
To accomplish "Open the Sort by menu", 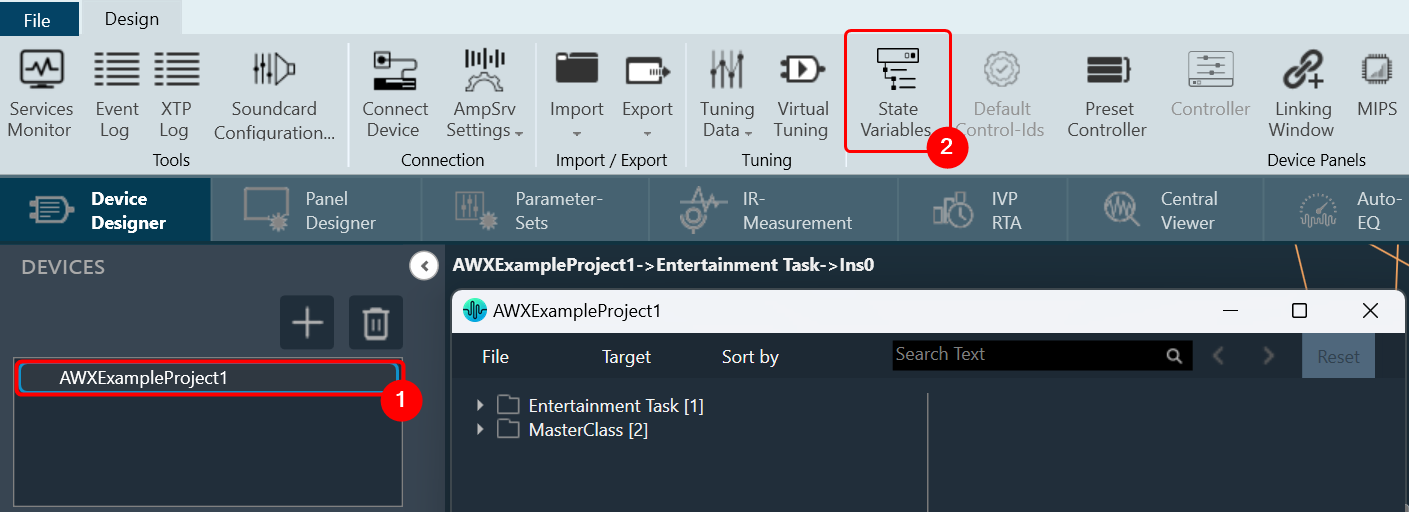I will pos(750,357).
